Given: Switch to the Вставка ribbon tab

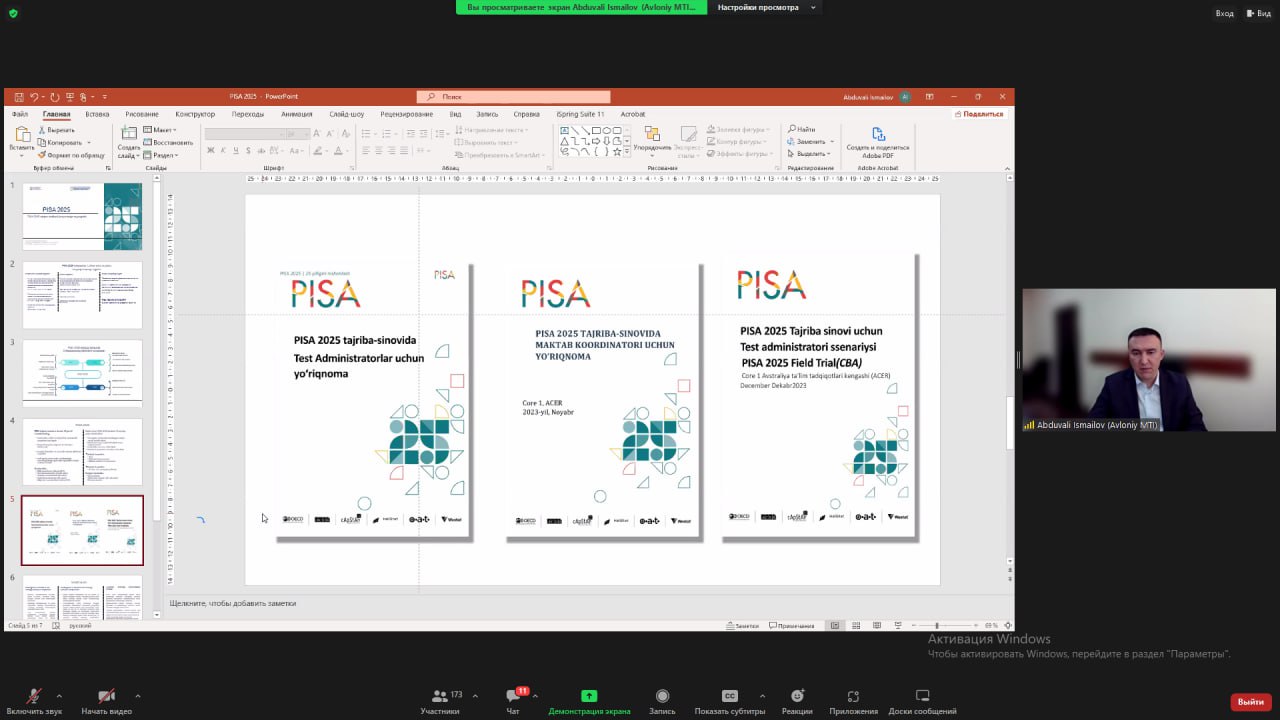Looking at the screenshot, I should 97,114.
